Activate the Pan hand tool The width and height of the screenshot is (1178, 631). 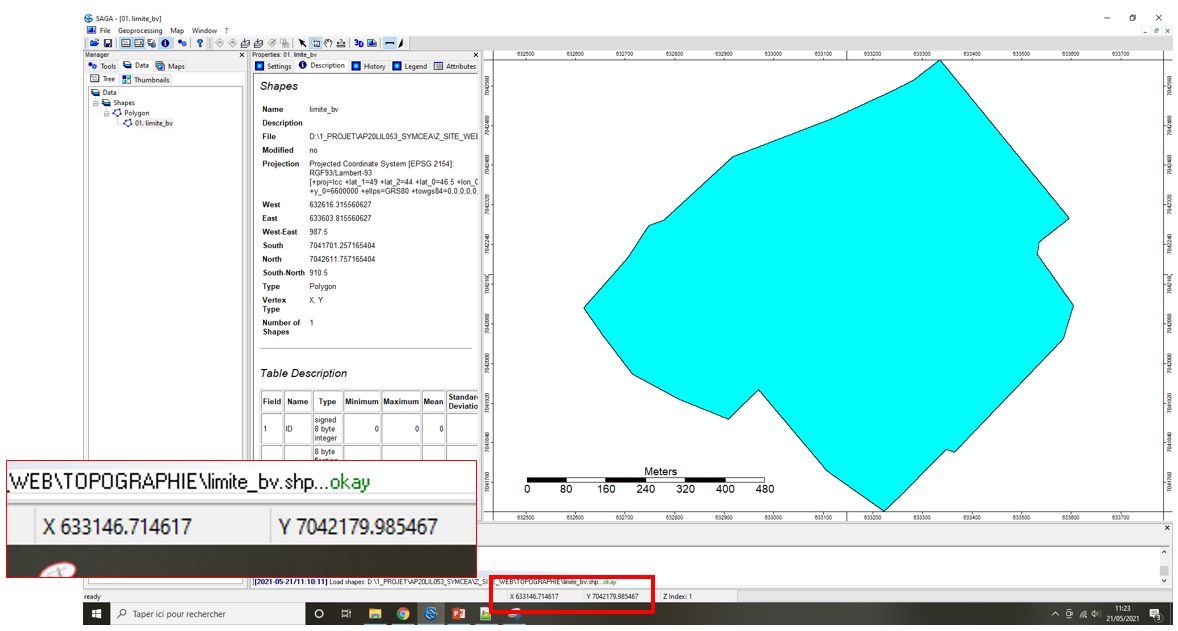click(x=328, y=43)
